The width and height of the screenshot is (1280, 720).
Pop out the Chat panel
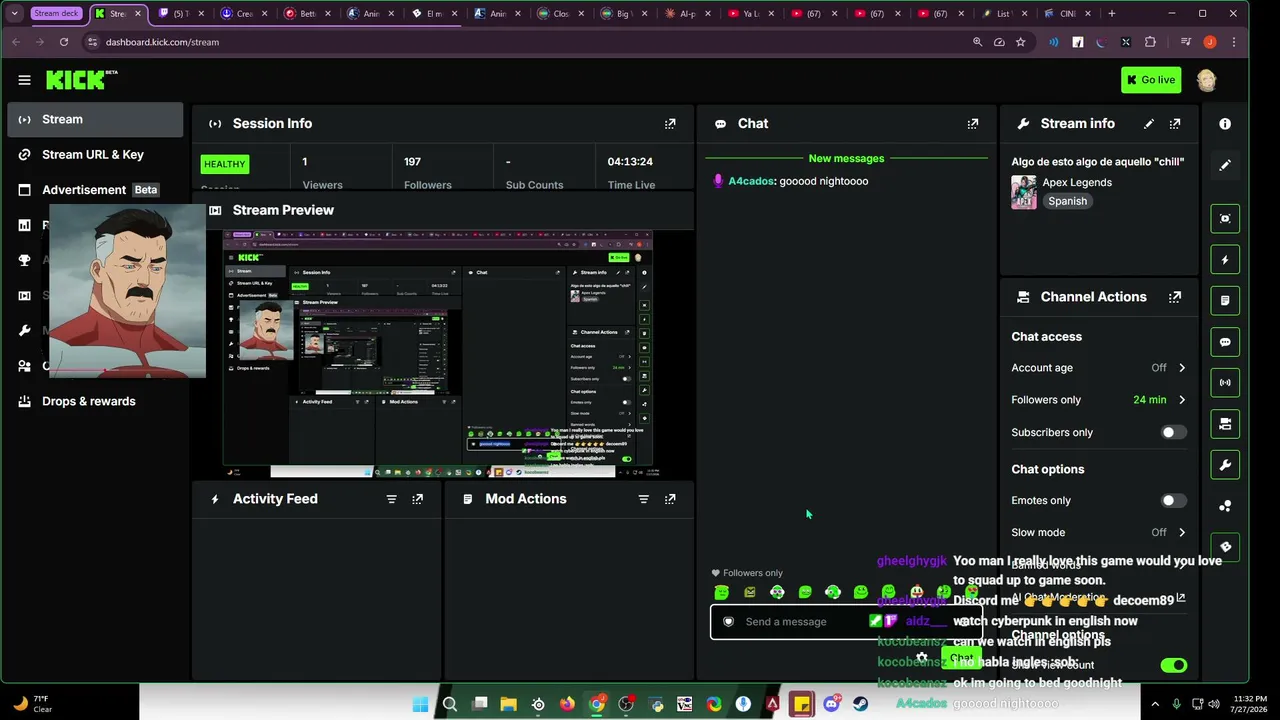(973, 124)
